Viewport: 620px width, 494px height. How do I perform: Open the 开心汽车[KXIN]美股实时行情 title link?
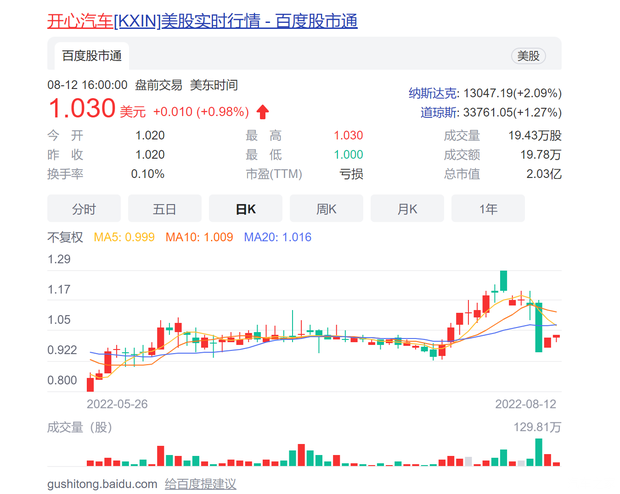pos(202,21)
